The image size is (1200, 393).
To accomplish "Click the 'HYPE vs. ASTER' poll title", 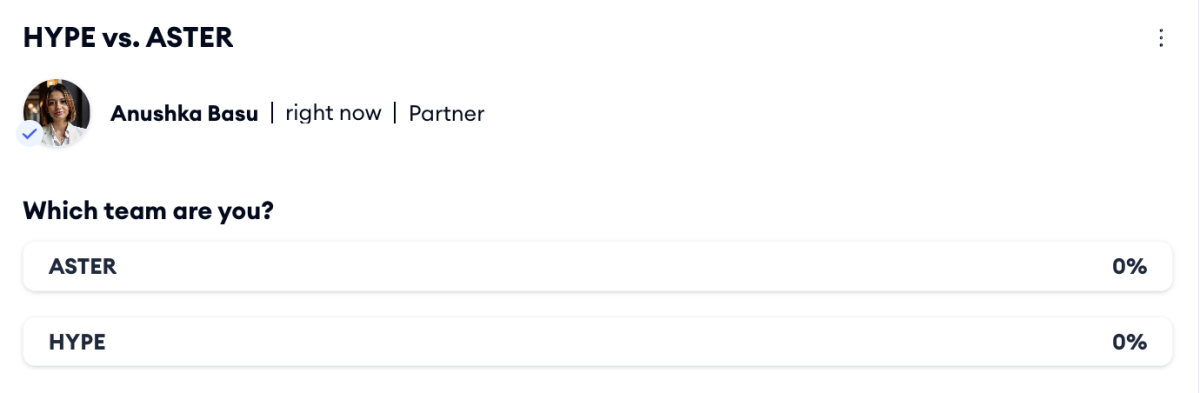I will (128, 38).
